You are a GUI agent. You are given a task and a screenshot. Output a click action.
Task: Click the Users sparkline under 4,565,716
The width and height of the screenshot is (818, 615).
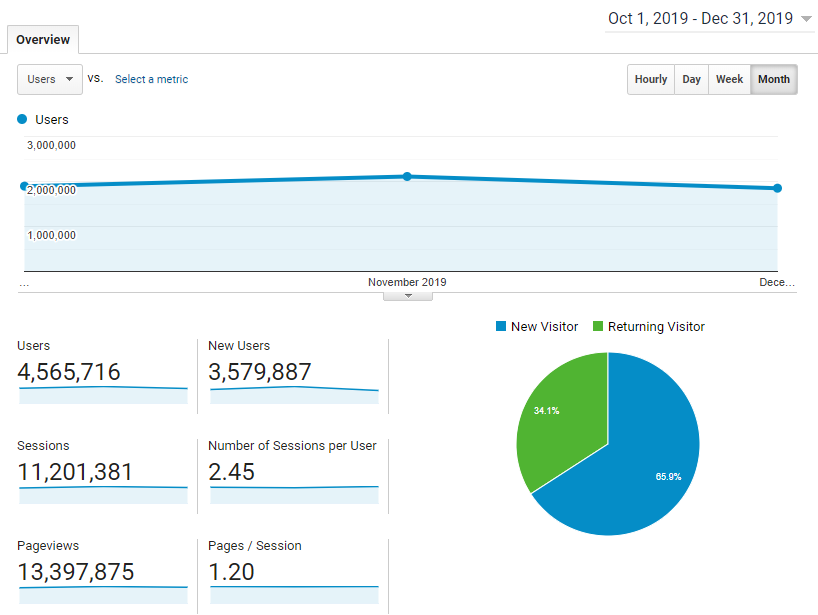coord(103,395)
